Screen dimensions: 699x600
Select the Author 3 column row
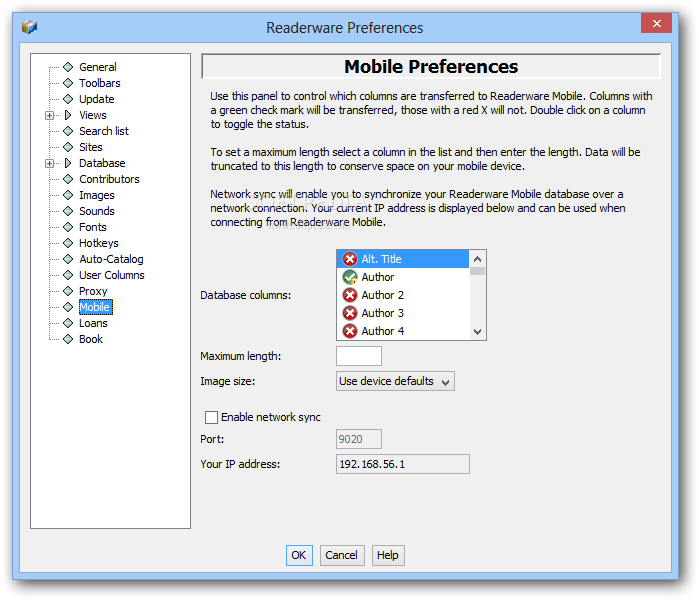pyautogui.click(x=403, y=313)
